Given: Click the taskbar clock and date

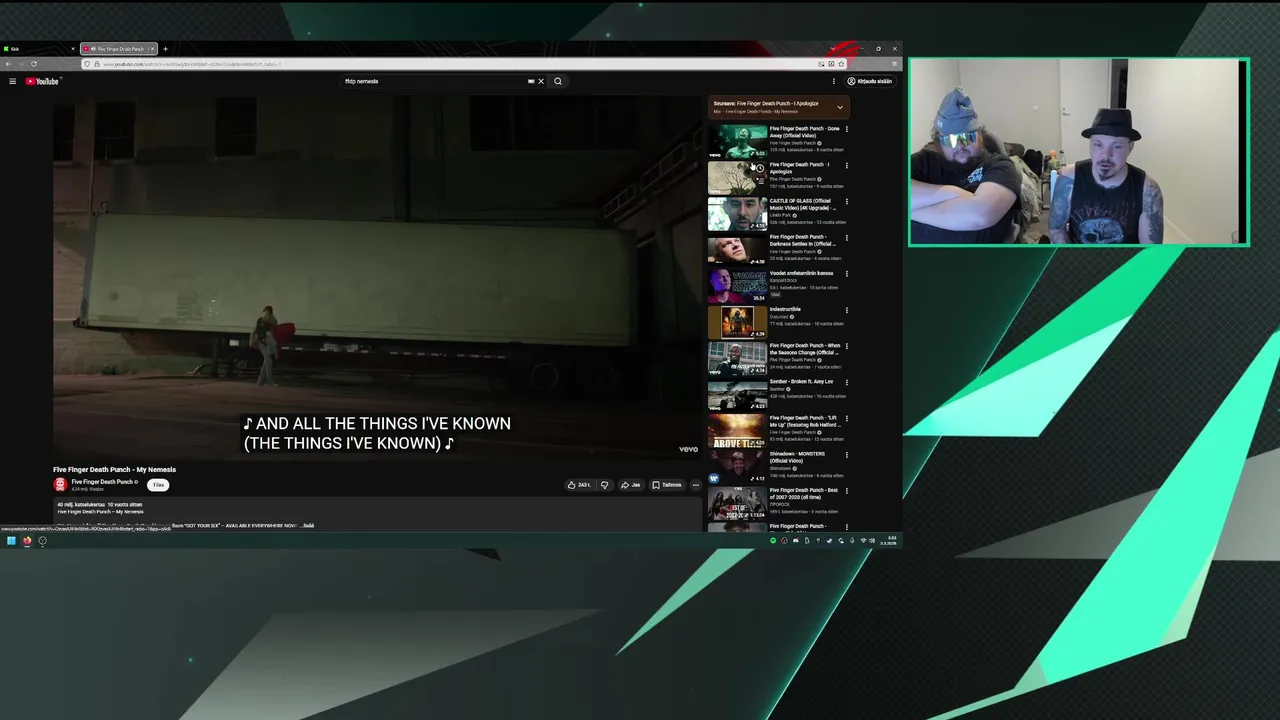Looking at the screenshot, I should [890, 541].
